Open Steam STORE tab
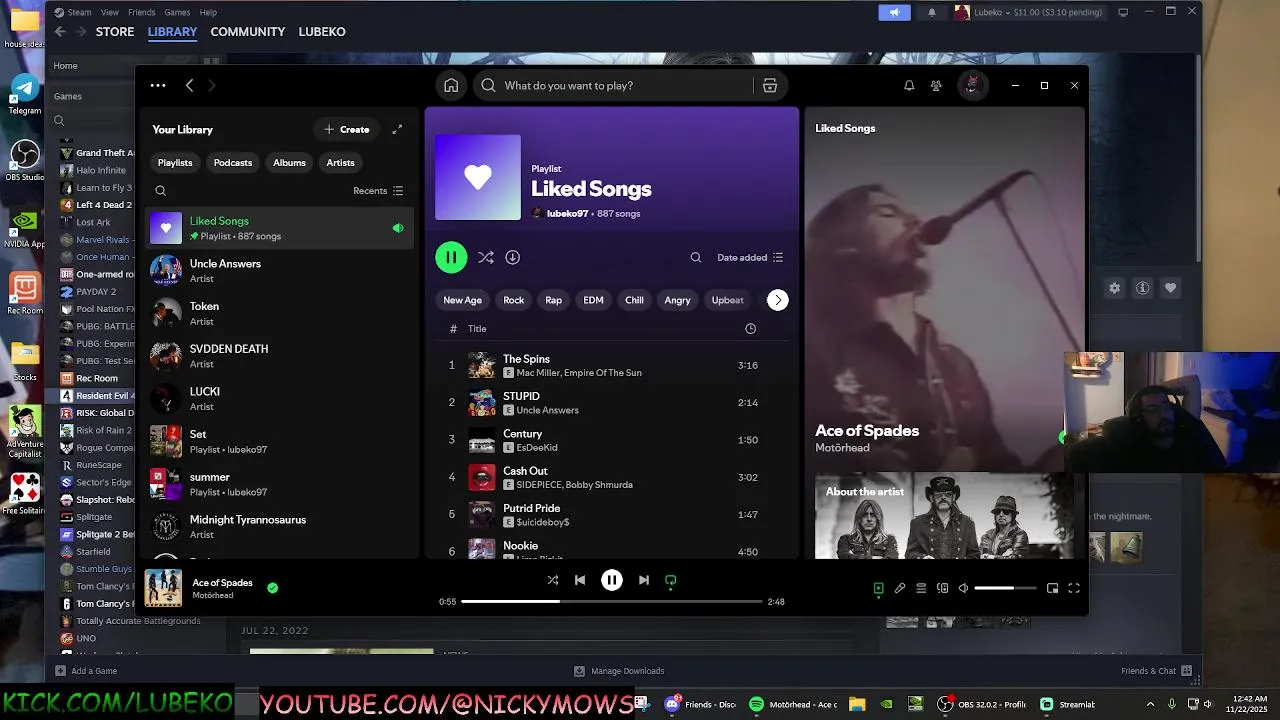 click(115, 32)
